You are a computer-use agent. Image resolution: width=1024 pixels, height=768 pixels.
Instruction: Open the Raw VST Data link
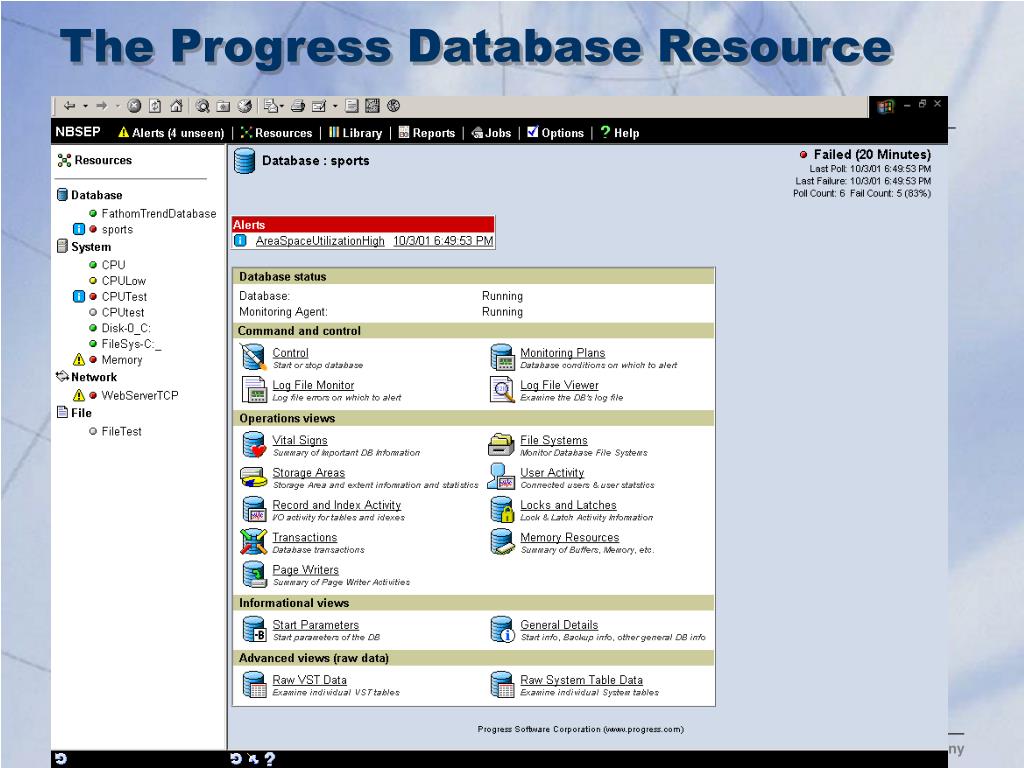(310, 680)
